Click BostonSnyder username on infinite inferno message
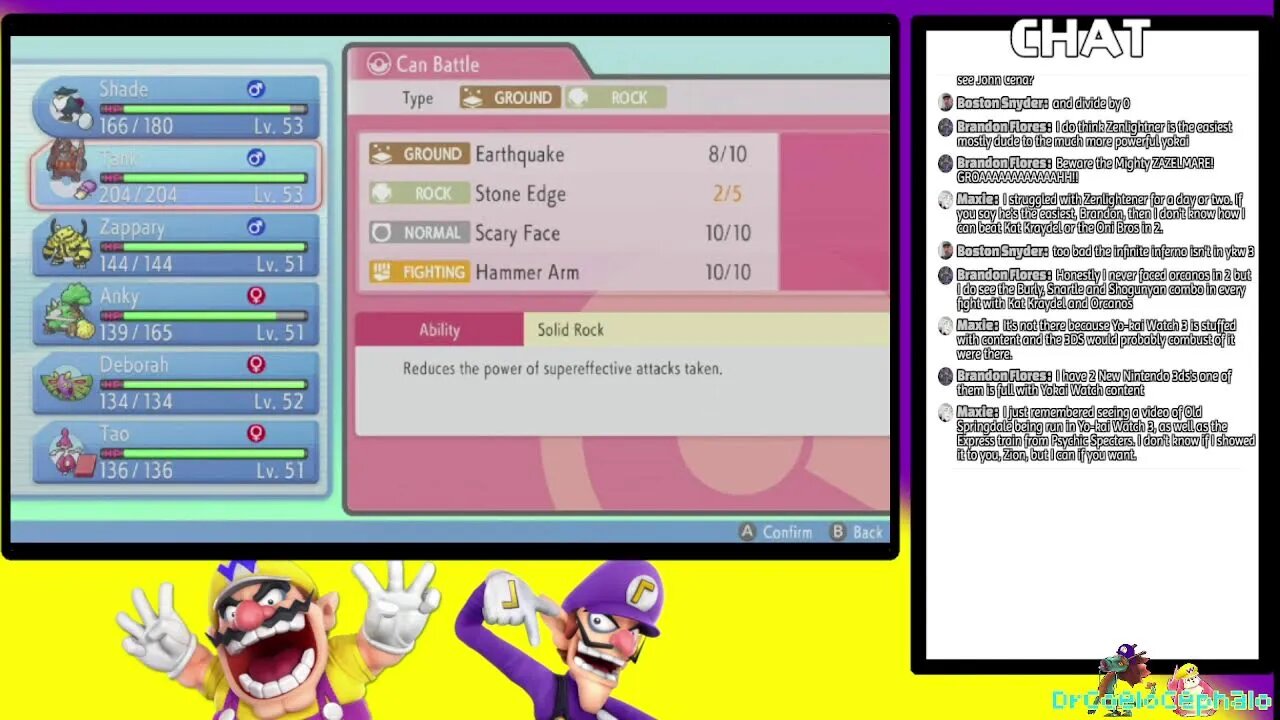 point(1003,251)
